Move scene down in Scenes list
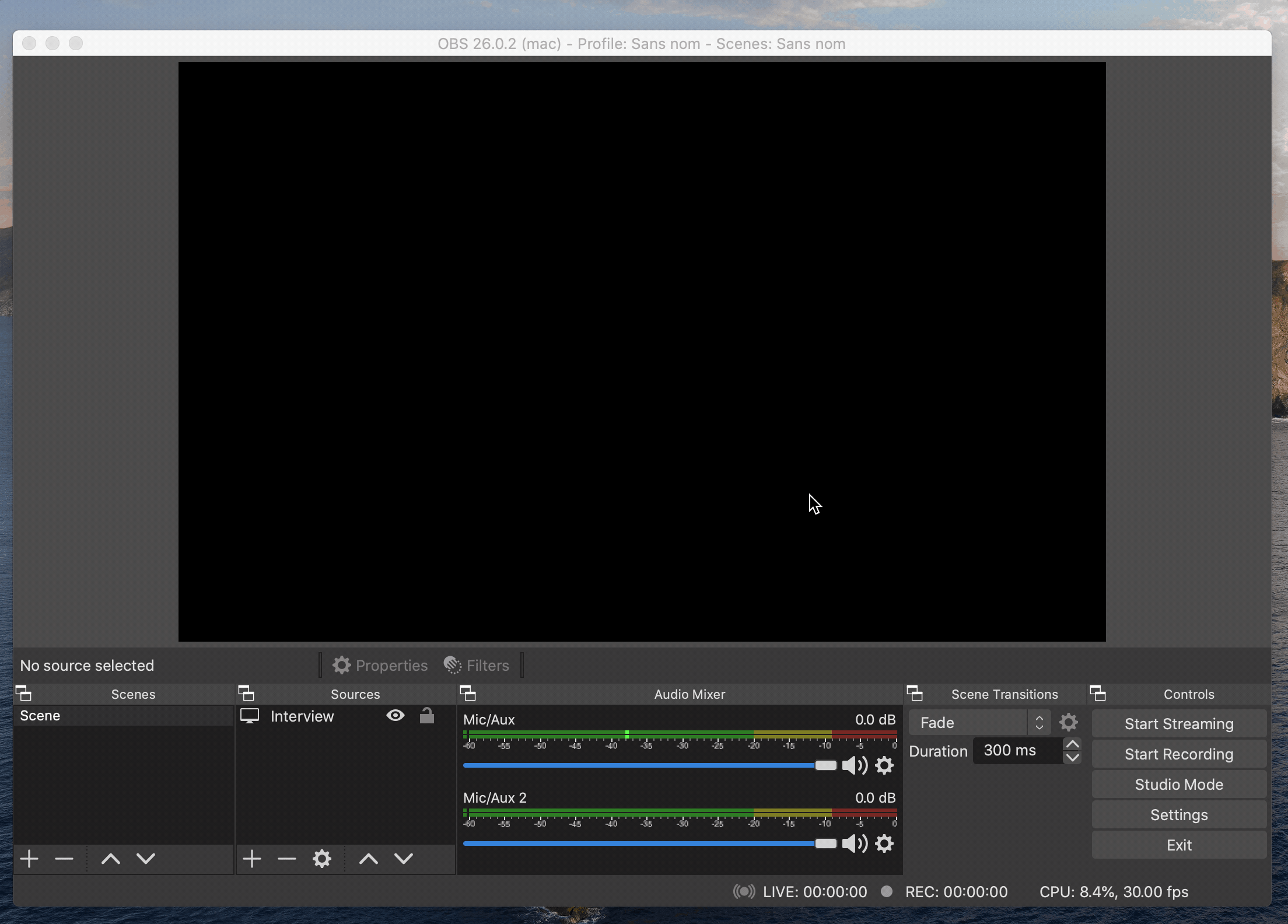Image resolution: width=1288 pixels, height=924 pixels. click(x=146, y=859)
